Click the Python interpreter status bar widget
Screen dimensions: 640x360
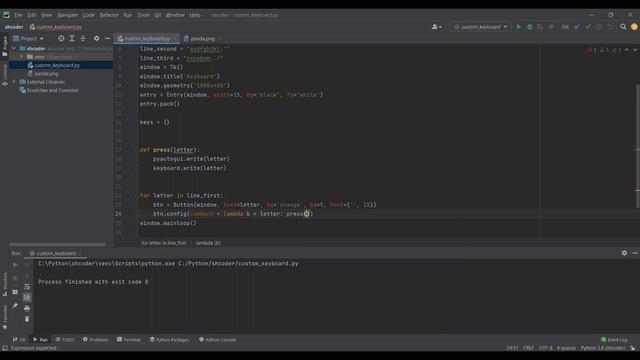tap(603, 348)
